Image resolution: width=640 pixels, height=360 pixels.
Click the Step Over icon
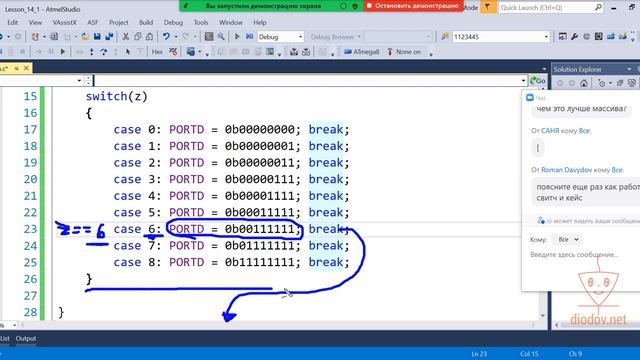104,52
